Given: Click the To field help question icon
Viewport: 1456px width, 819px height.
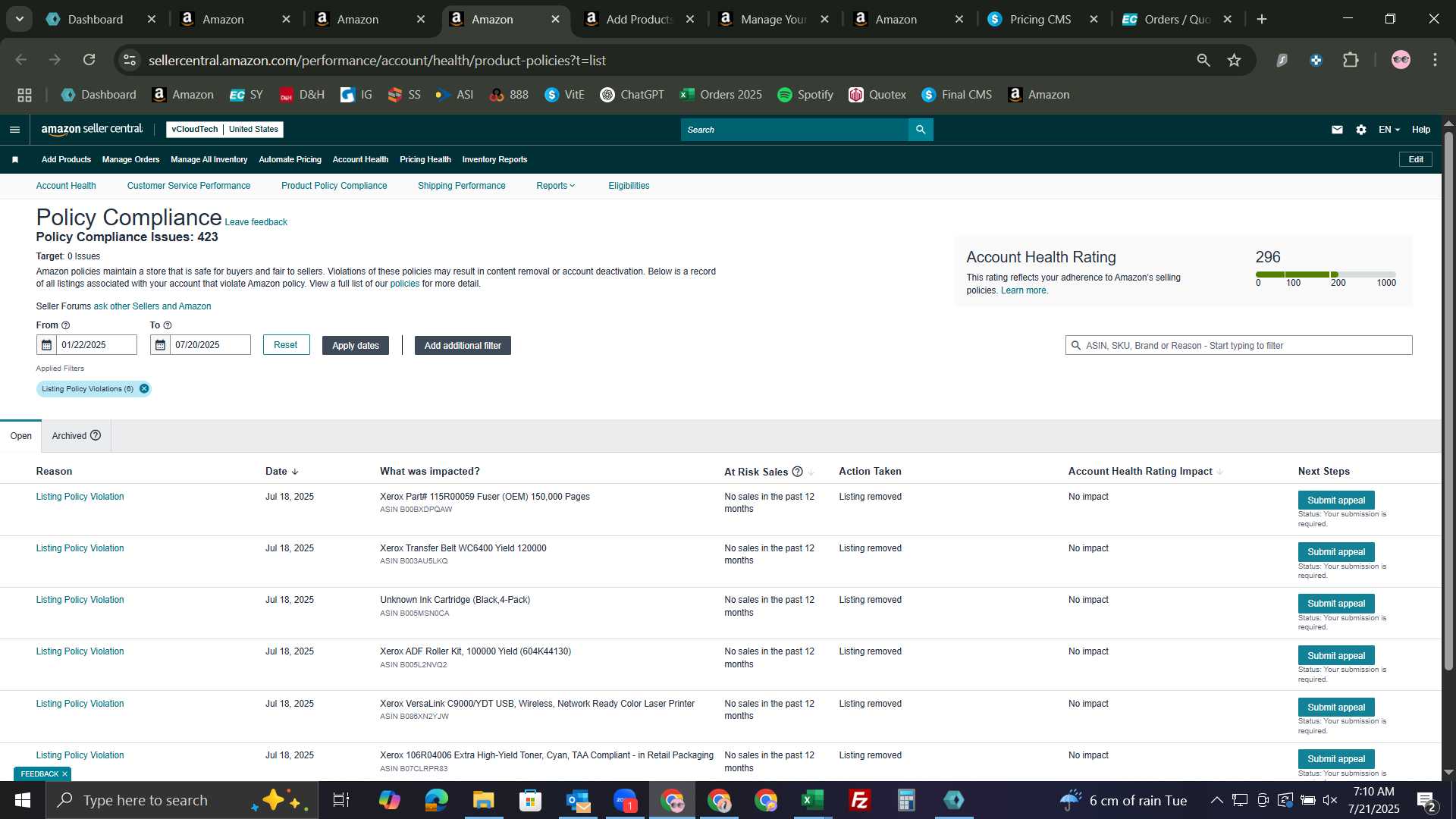Looking at the screenshot, I should point(168,325).
